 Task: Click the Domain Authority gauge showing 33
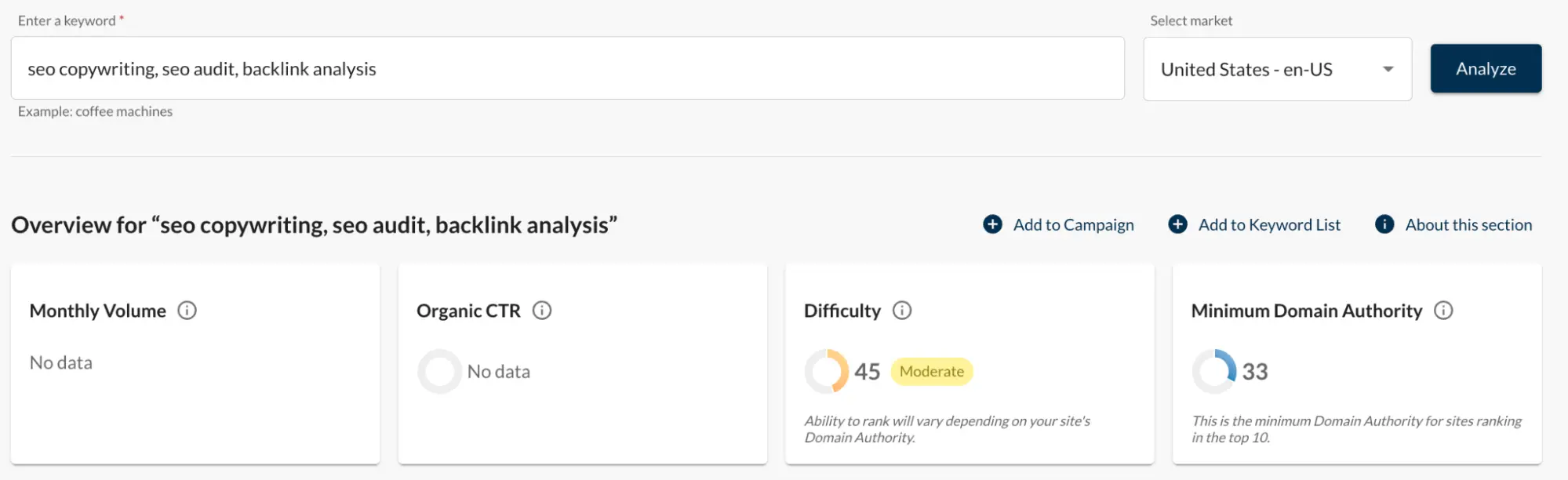pos(1214,371)
